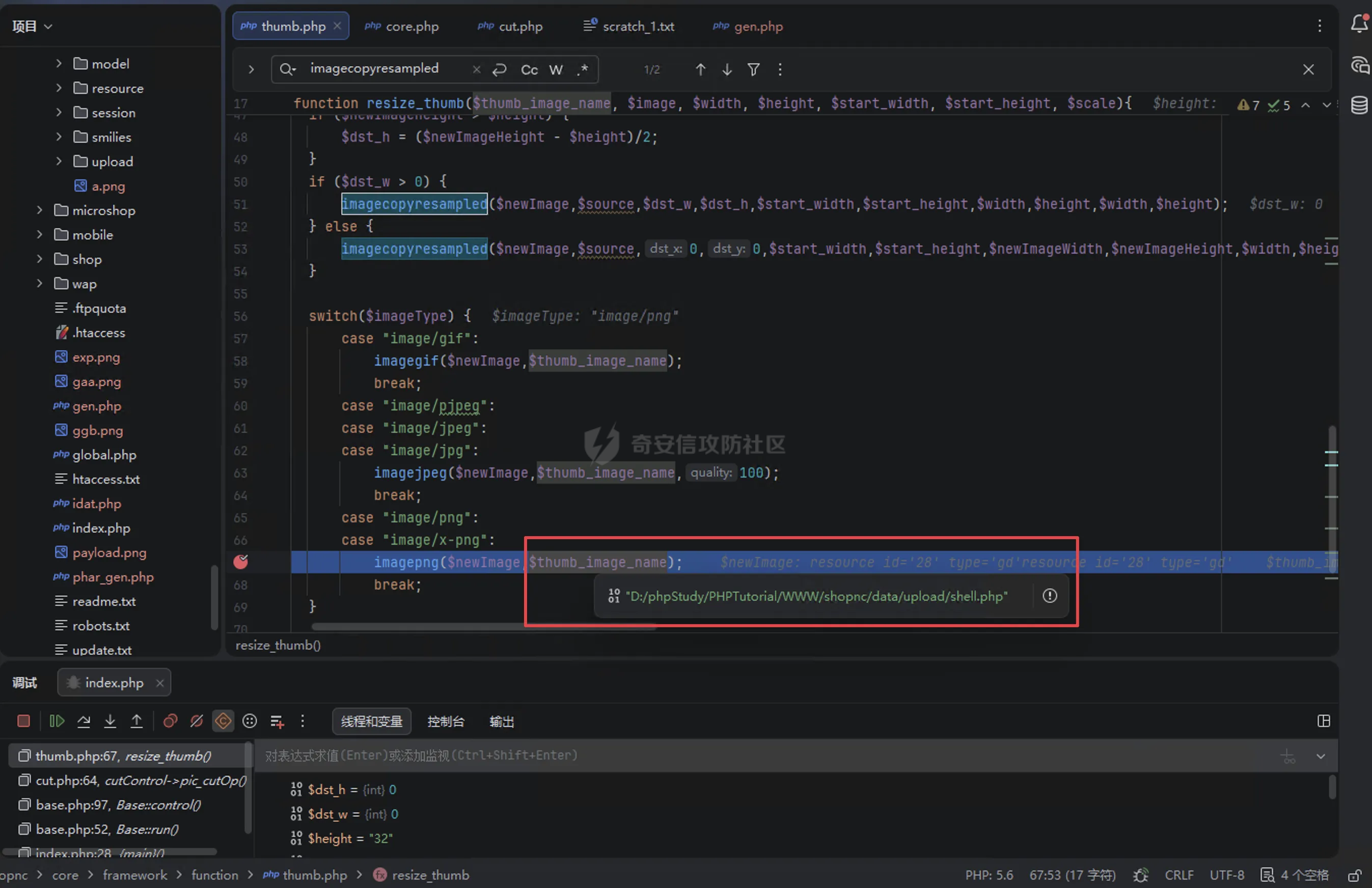Enable Regex search option
This screenshot has width=1372, height=888.
582,70
